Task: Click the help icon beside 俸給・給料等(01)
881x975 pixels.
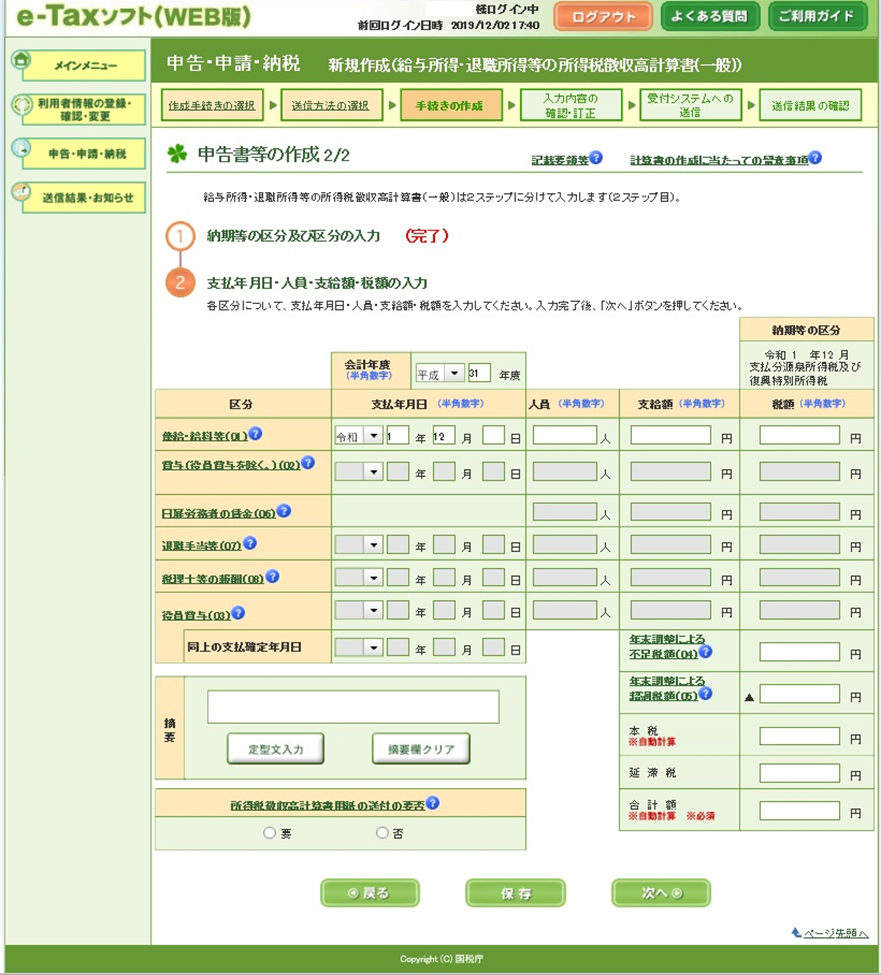Action: pyautogui.click(x=256, y=434)
